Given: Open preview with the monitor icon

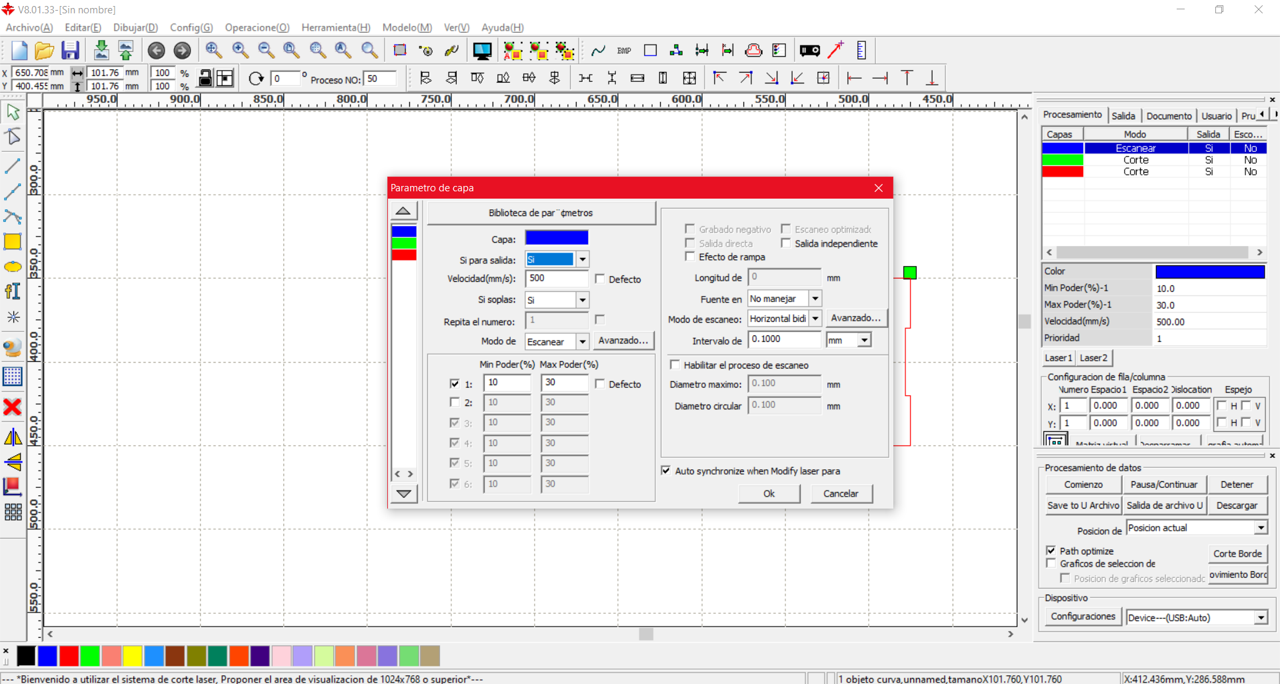Looking at the screenshot, I should [x=482, y=50].
